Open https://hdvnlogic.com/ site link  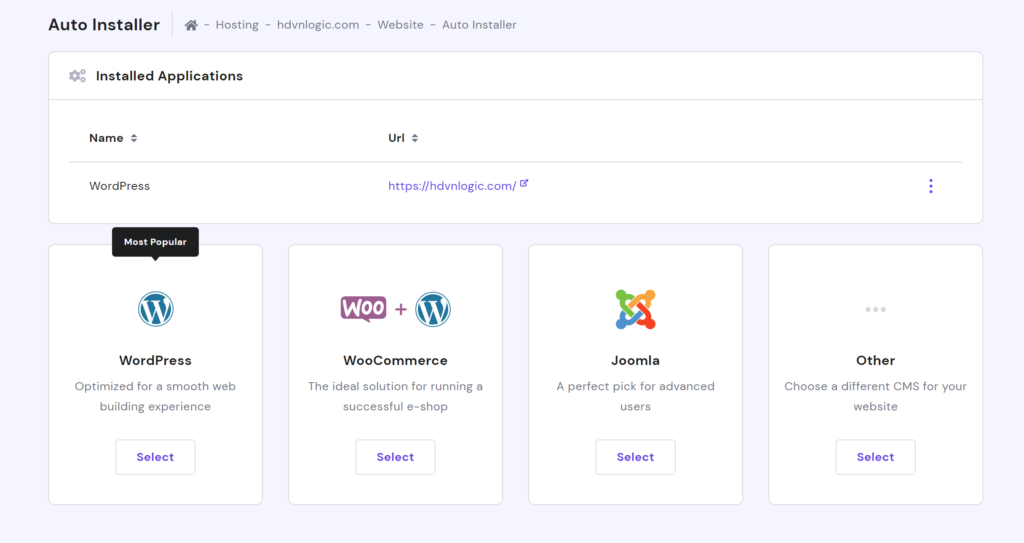coord(452,186)
